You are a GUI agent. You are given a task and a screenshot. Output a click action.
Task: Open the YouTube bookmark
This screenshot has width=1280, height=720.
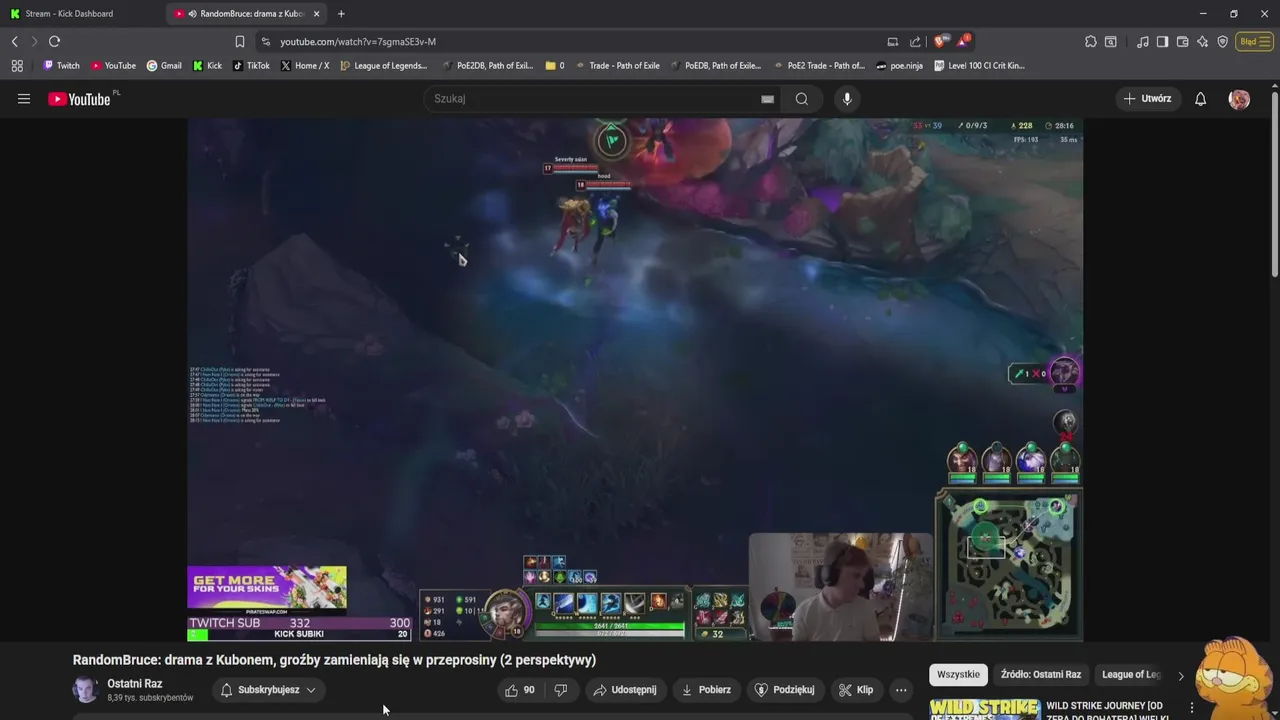tap(113, 66)
